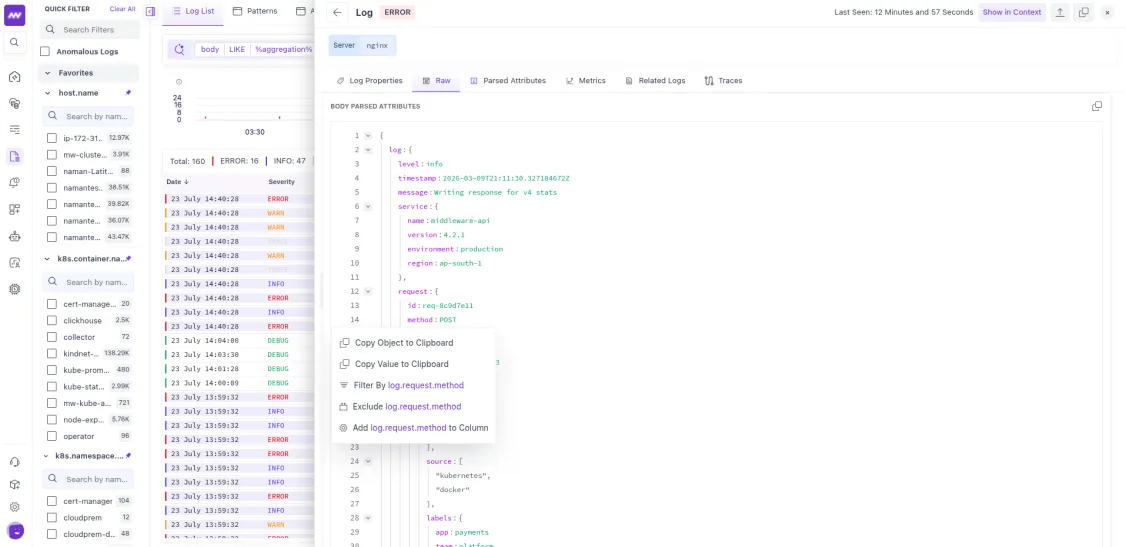
Task: Open the dashboard builder icon in rail
Action: tap(14, 210)
